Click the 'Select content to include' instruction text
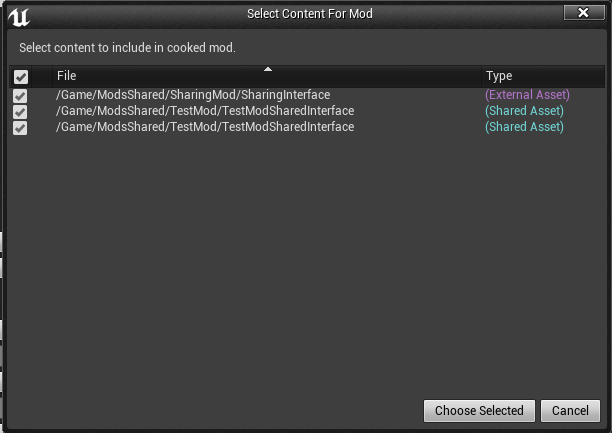 tap(127, 47)
